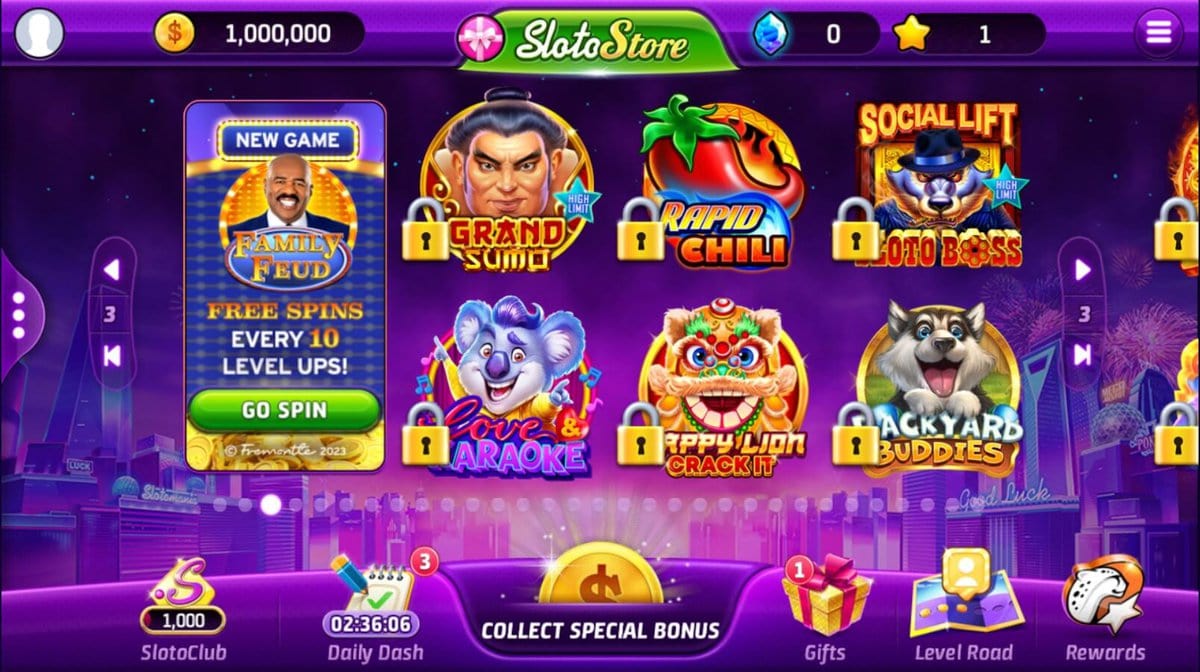Tap the blue gem currency icon
Screen dimensions: 1200x672
tap(770, 34)
